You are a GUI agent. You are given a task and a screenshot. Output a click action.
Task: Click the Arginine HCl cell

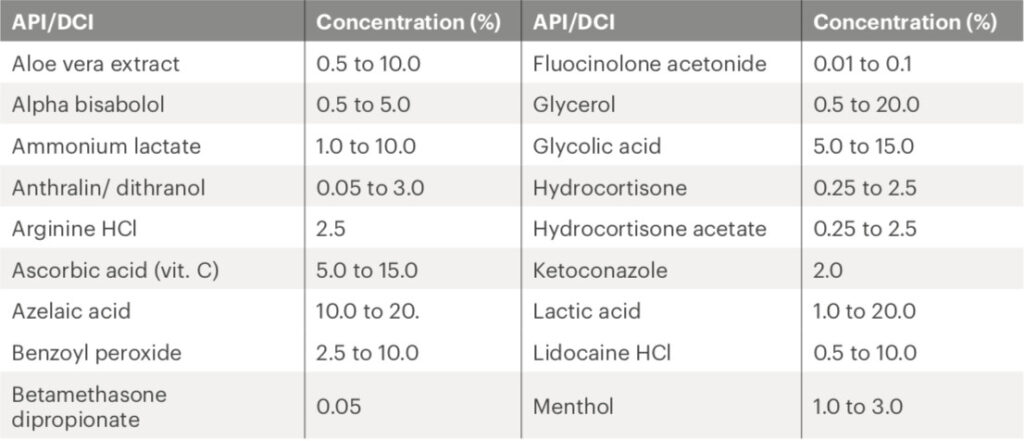74,229
